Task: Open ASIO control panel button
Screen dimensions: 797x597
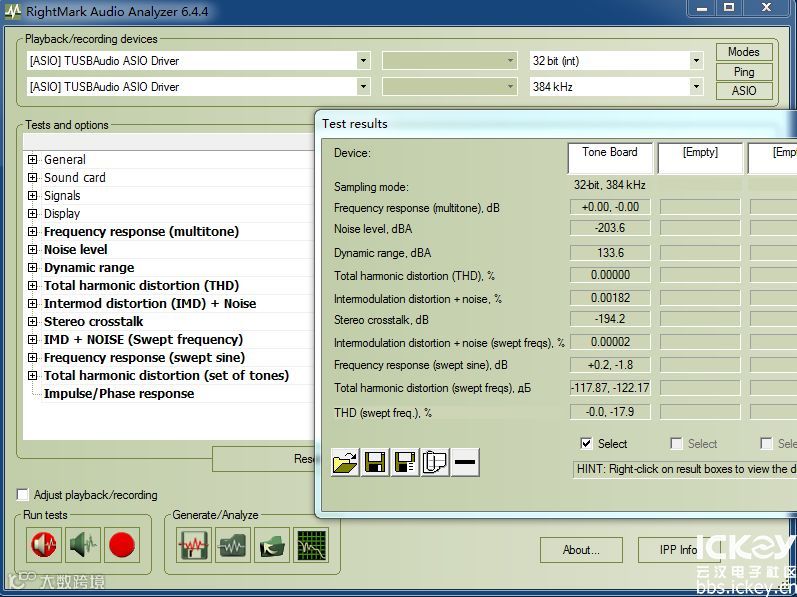Action: point(744,91)
